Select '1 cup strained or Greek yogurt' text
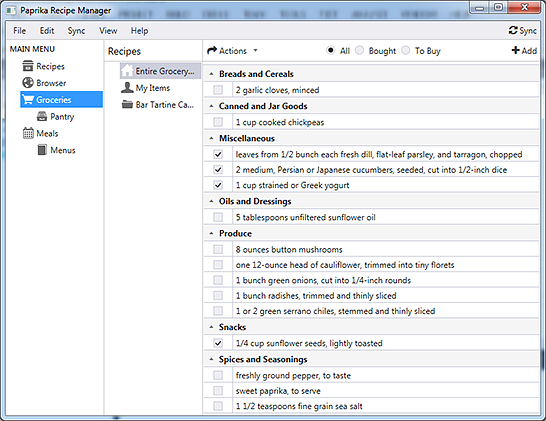 (292, 185)
